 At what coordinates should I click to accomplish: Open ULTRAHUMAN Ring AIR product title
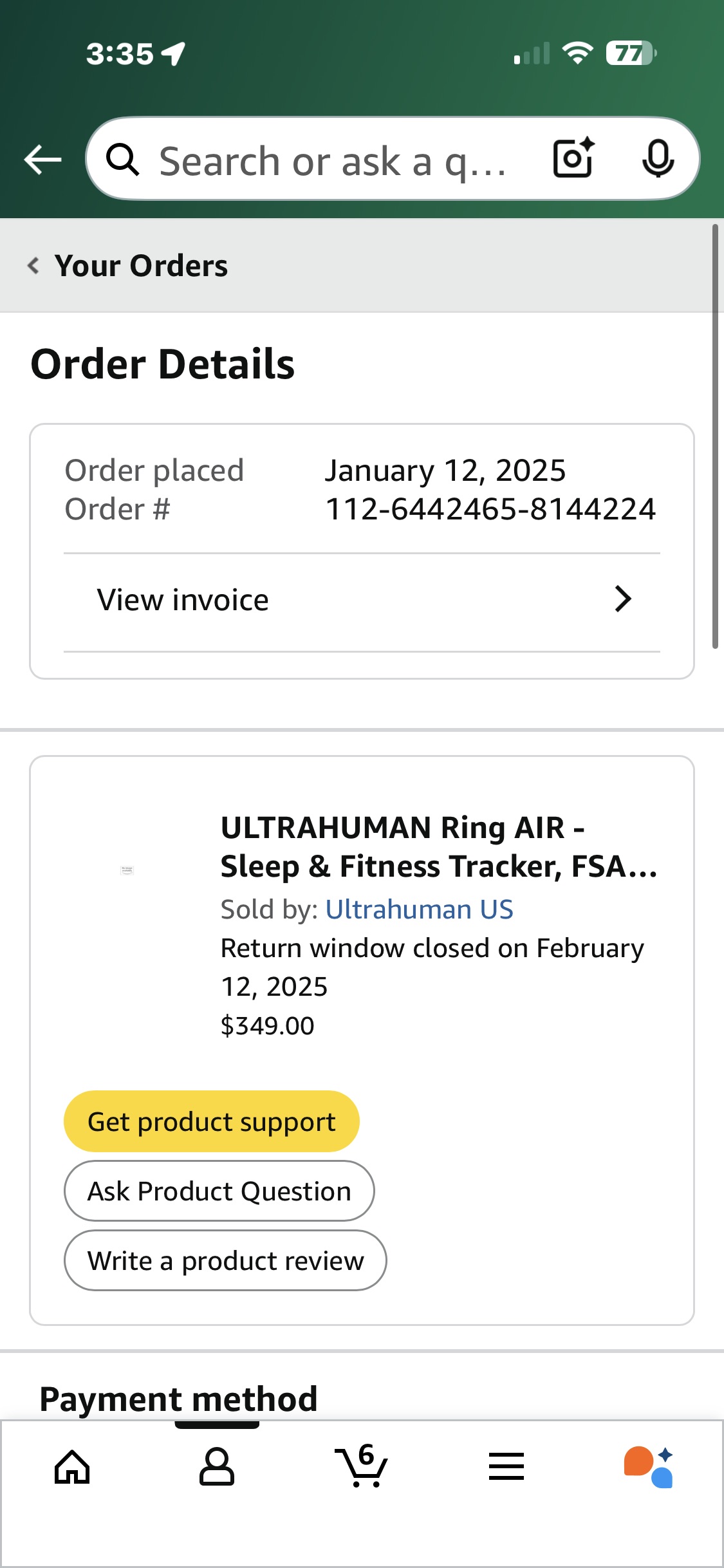point(438,846)
